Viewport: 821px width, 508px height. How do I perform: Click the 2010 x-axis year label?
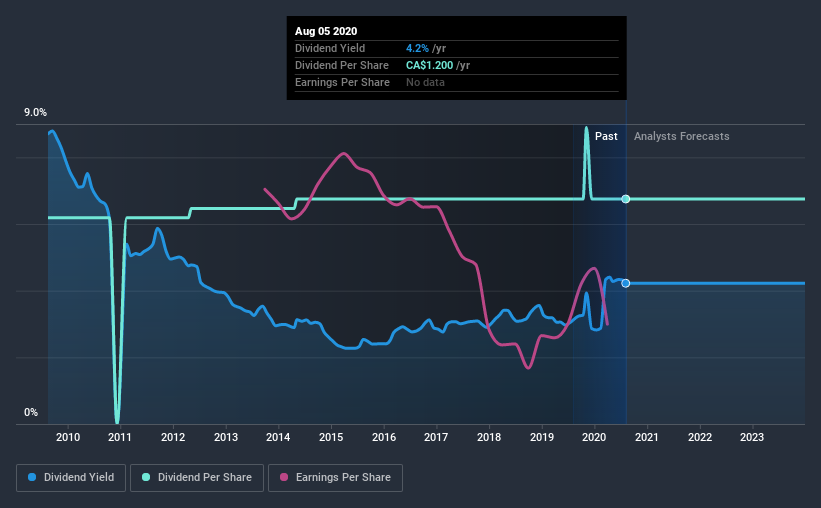pos(68,437)
